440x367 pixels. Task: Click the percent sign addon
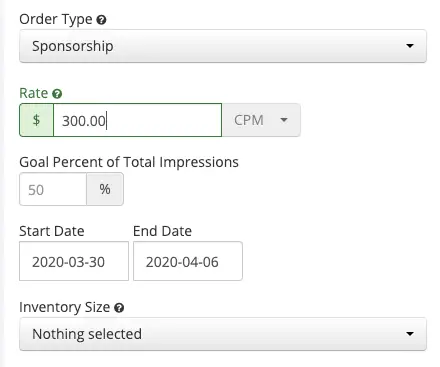click(x=105, y=189)
